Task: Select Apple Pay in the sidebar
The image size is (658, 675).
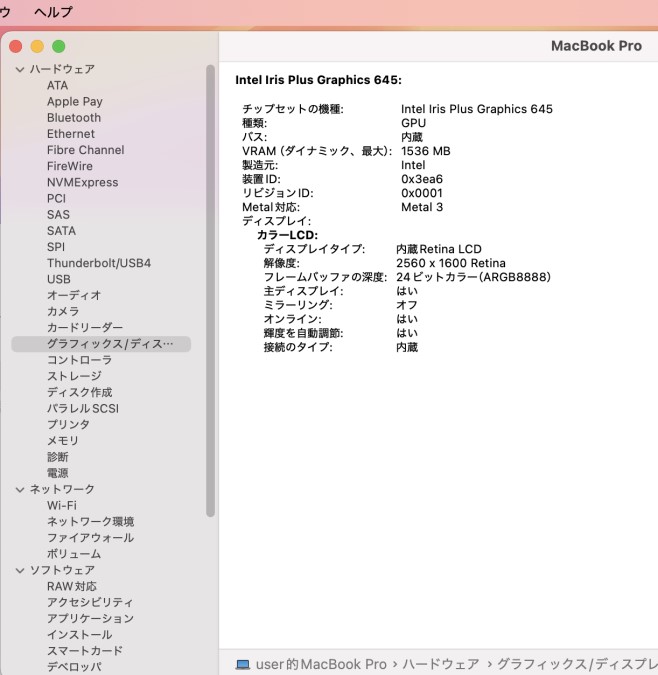Action: (x=74, y=102)
